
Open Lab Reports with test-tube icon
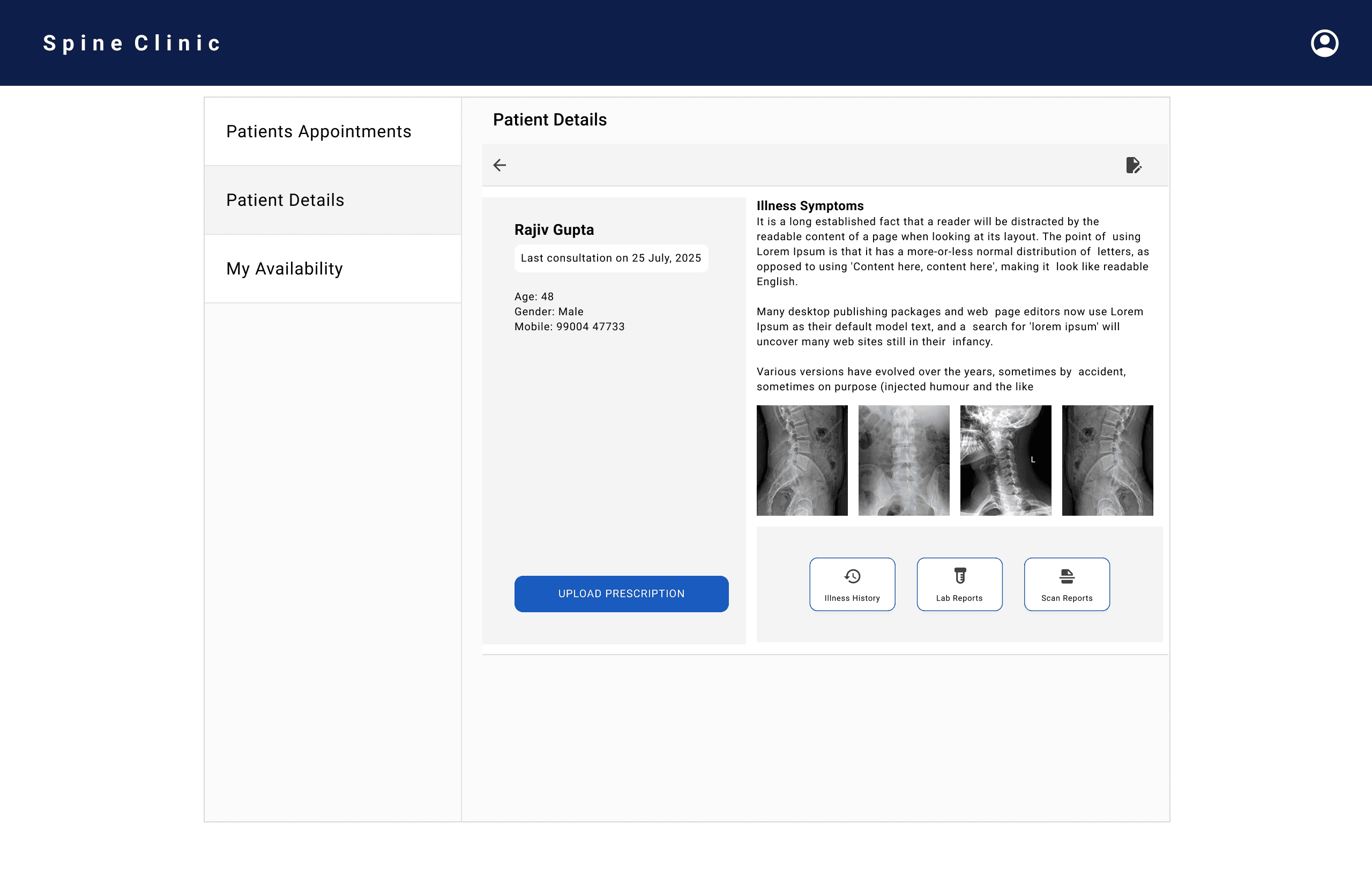[959, 584]
